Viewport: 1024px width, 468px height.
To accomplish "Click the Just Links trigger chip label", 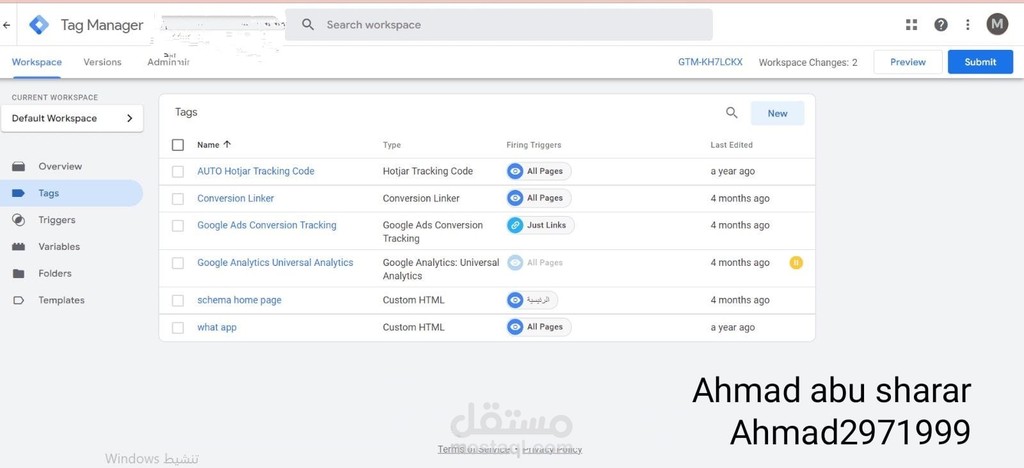I will [x=547, y=225].
